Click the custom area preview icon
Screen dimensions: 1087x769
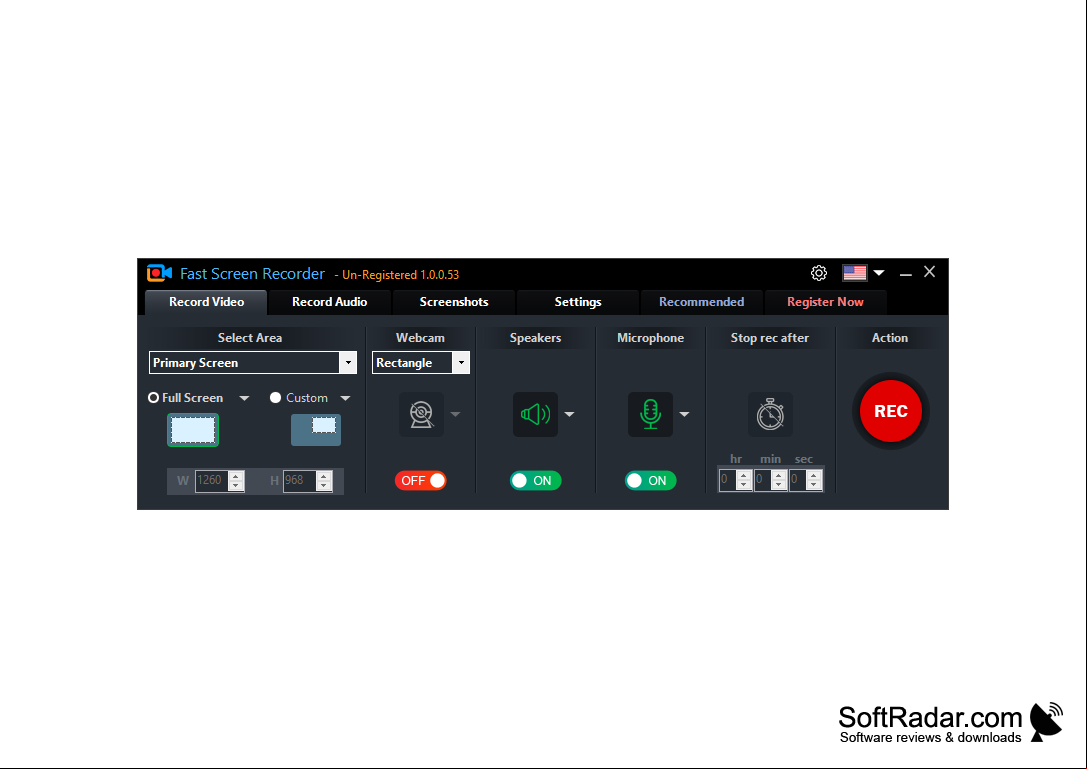(315, 430)
